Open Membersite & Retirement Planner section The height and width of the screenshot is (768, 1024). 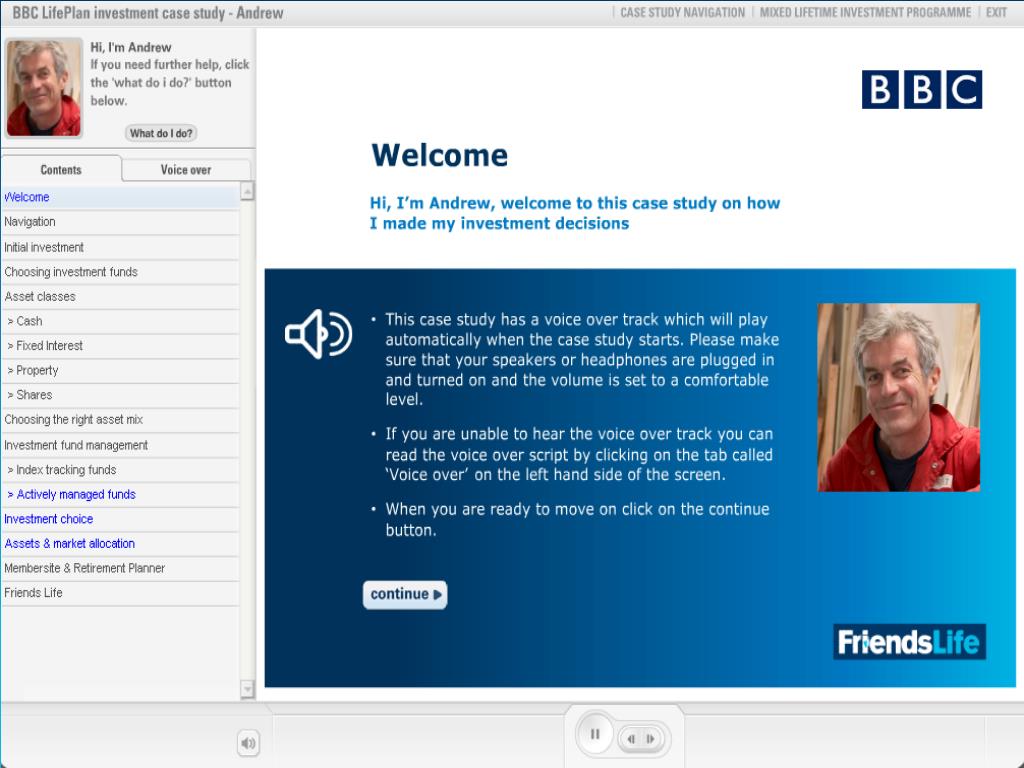(120, 568)
